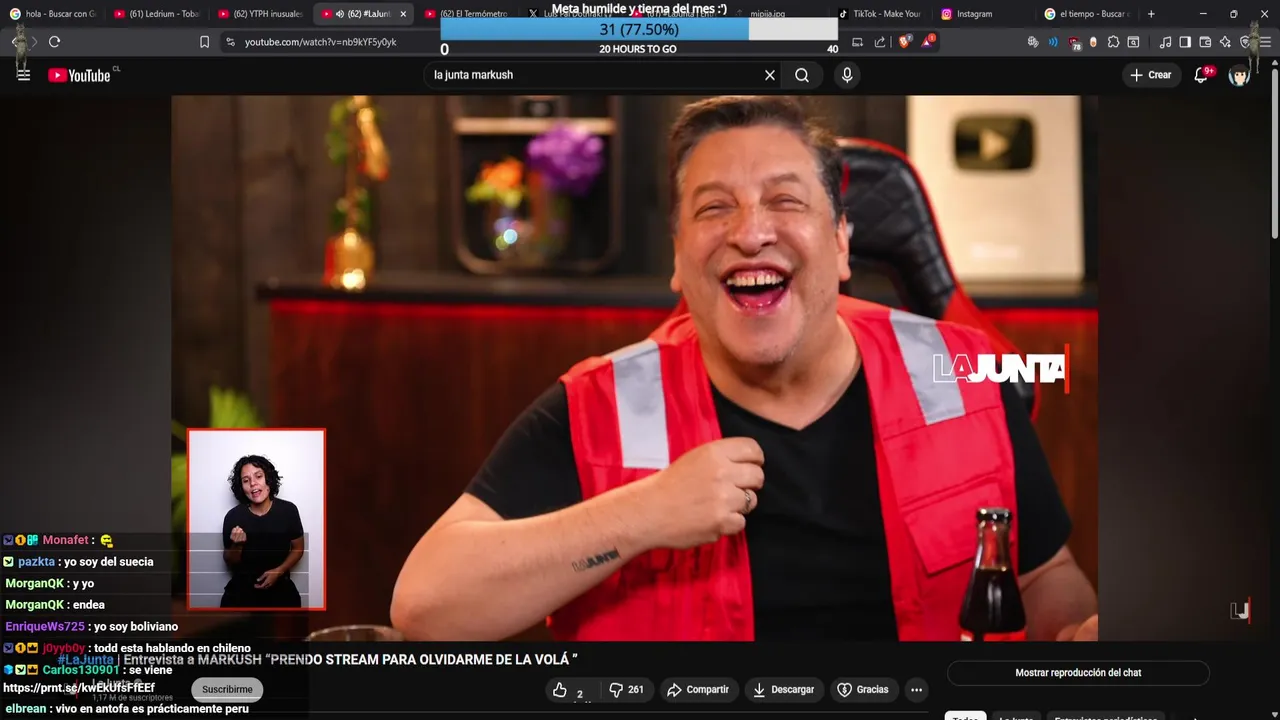
Task: Click the #LaJunta hashtag in title
Action: point(86,660)
